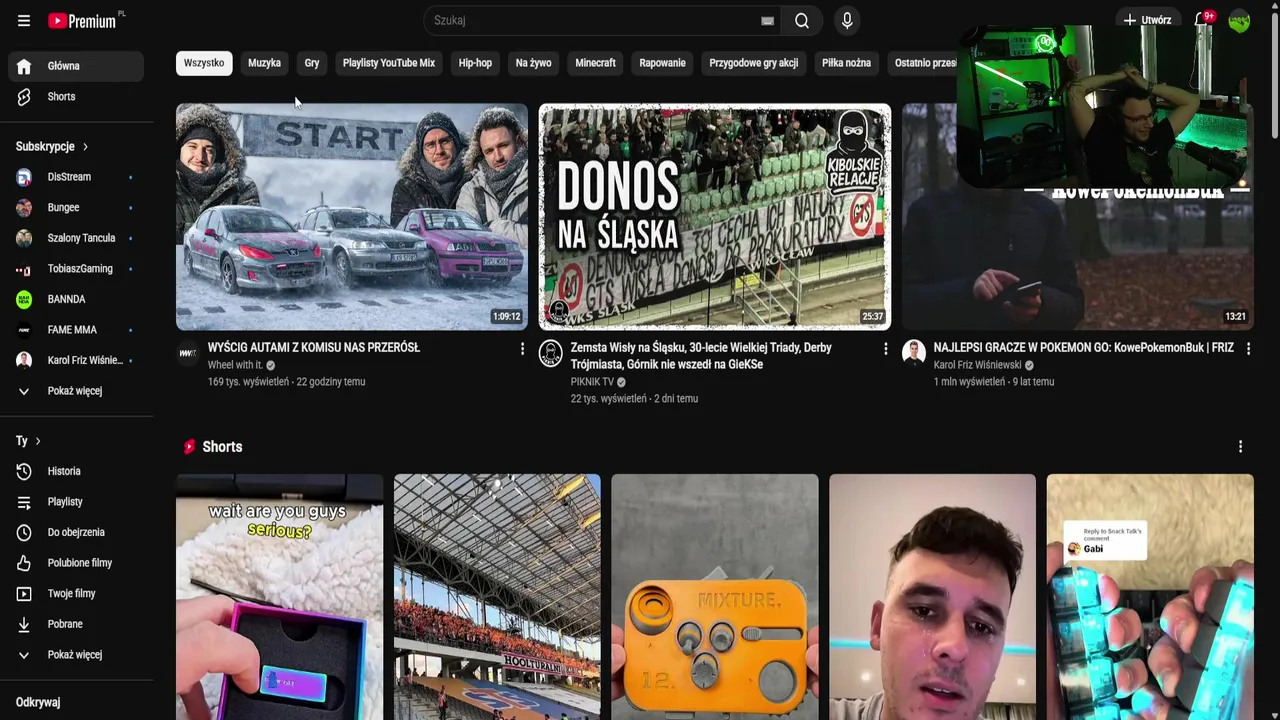The image size is (1280, 720).
Task: Open more options for WYŚCIG AUTAMI video
Action: coord(522,349)
